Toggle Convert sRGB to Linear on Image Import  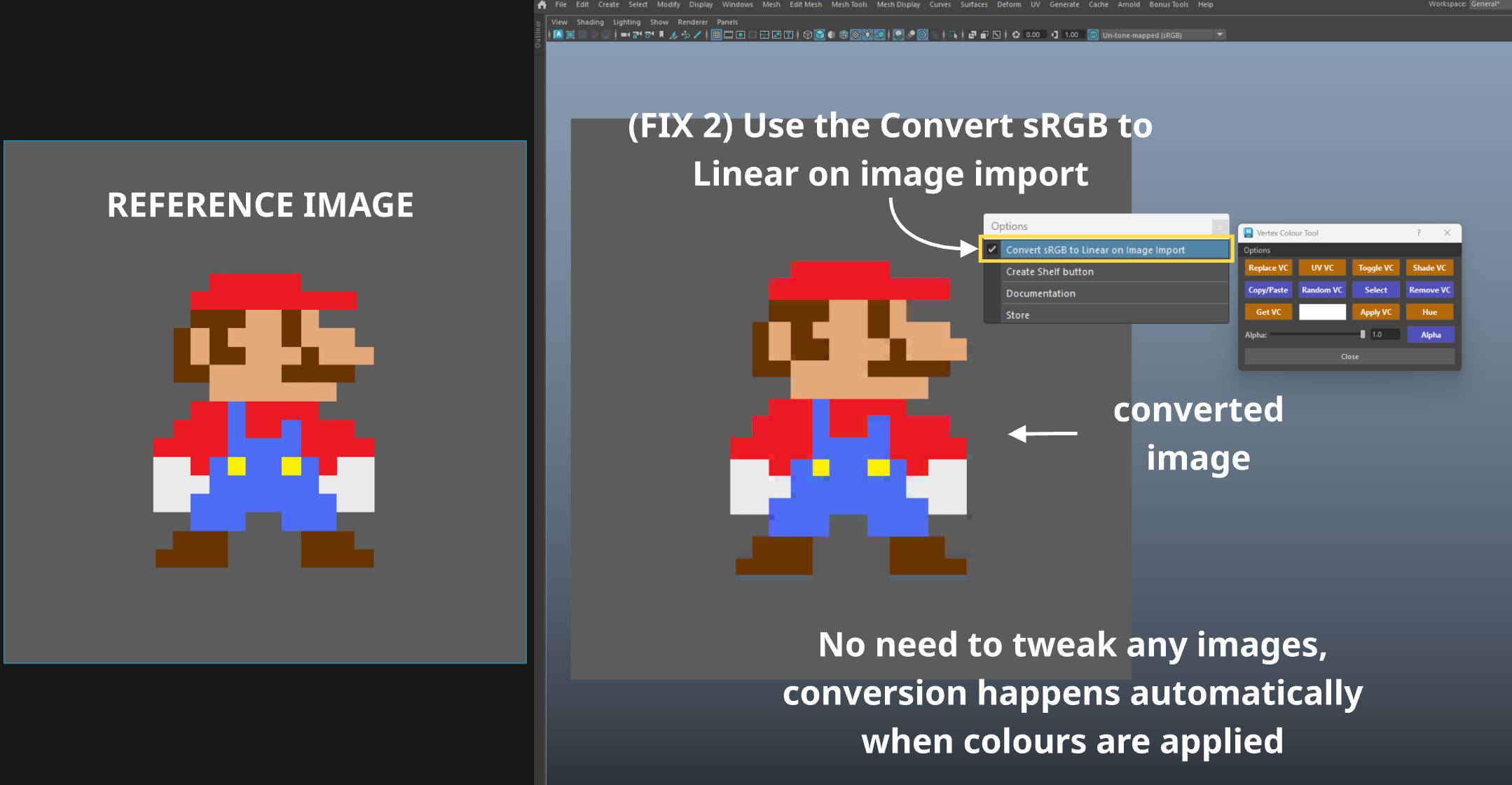1106,250
